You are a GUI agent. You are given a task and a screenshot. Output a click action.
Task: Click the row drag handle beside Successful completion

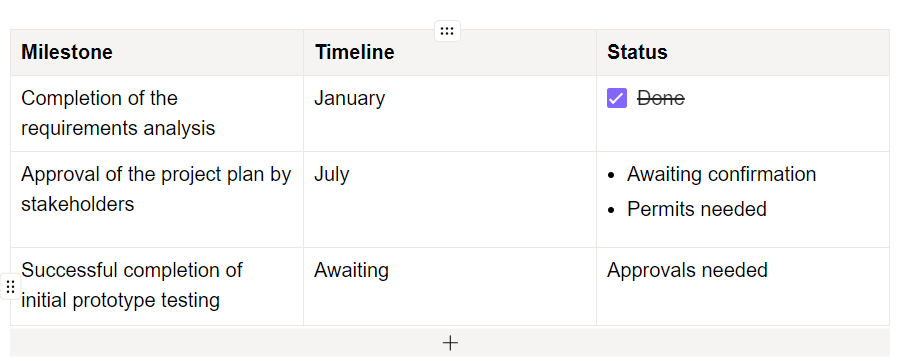10,287
